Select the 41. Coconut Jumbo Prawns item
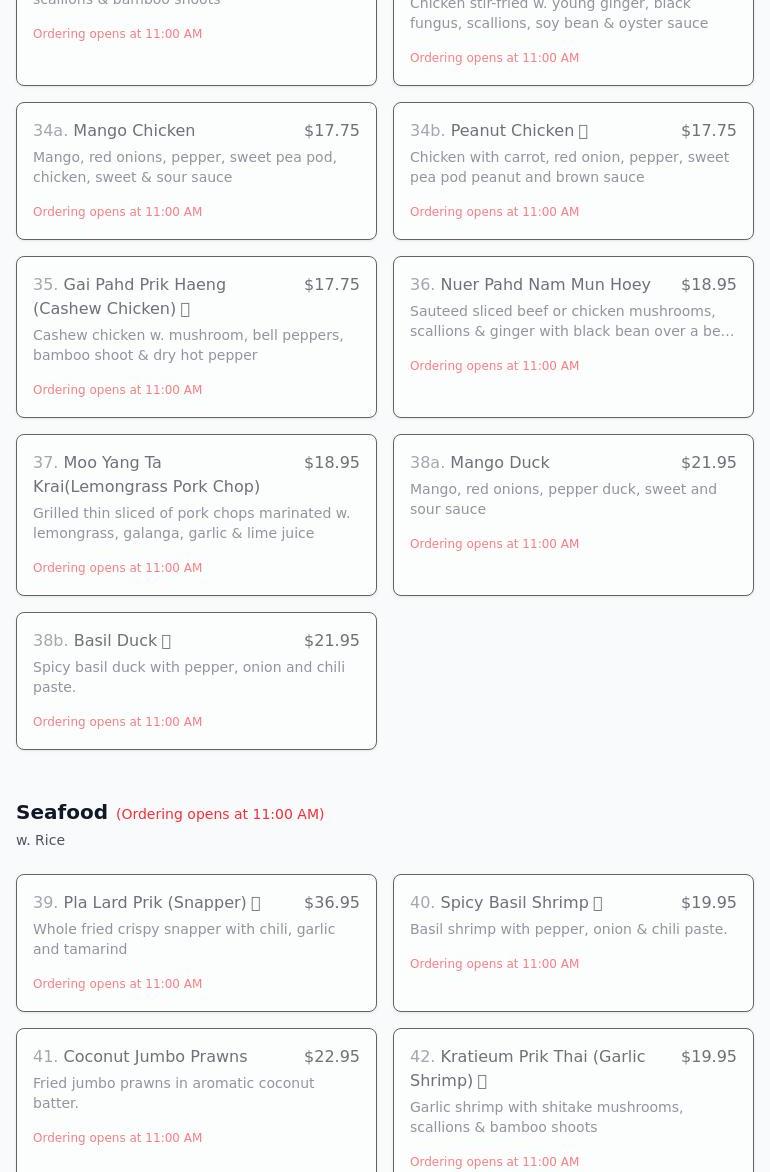This screenshot has height=1172, width=770. (x=197, y=1100)
